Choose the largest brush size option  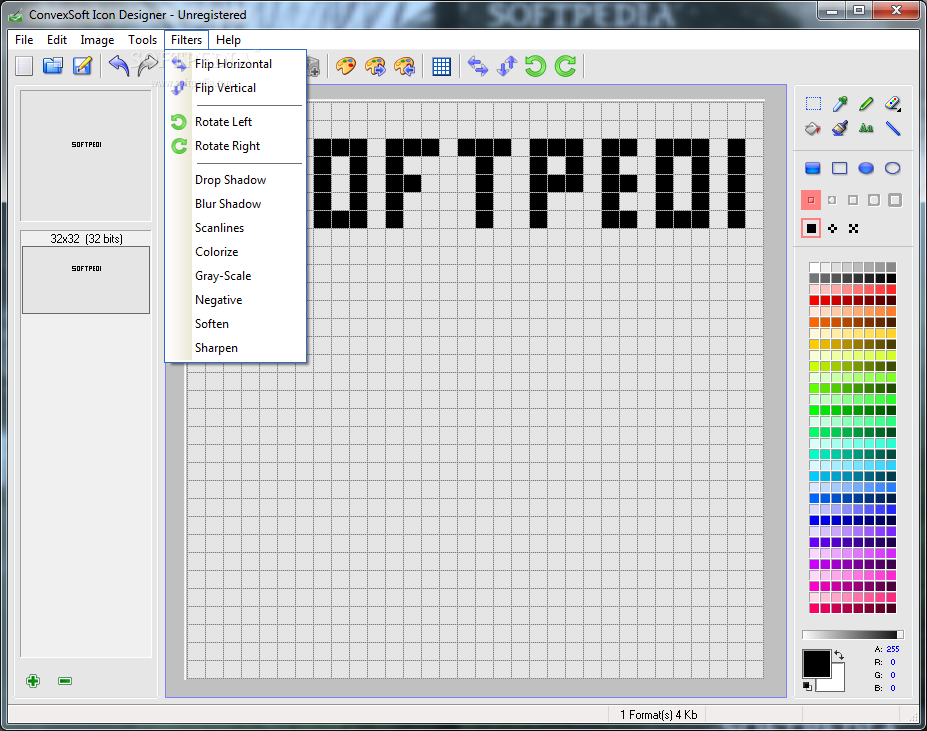coord(895,200)
